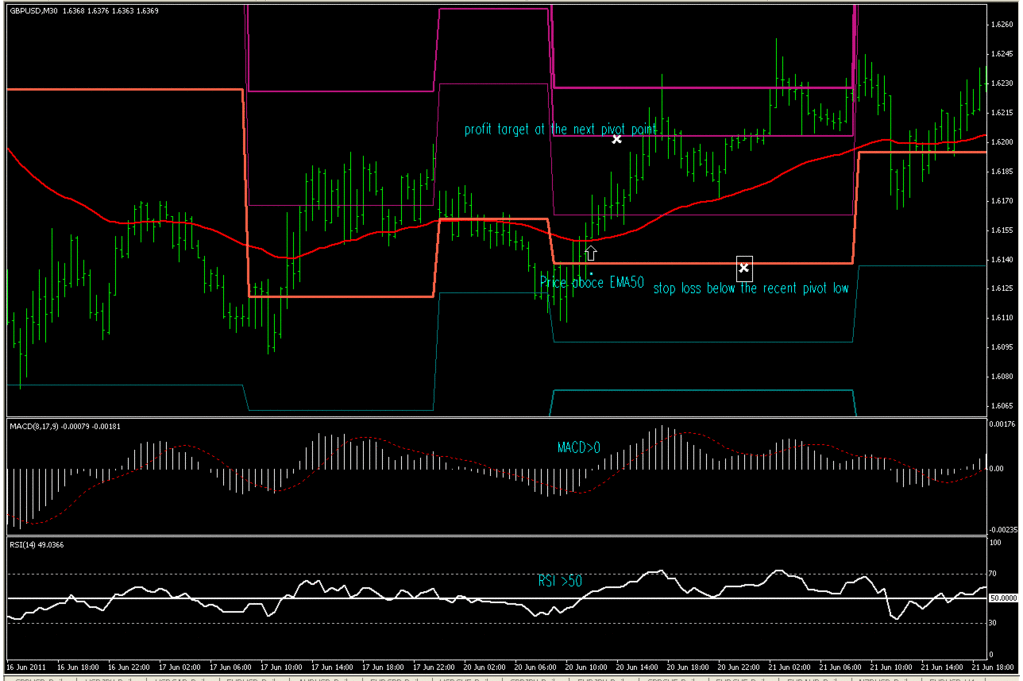Click price level 1.6080 on the price axis
Viewport: 1023px width, 681px height.
[1001, 376]
